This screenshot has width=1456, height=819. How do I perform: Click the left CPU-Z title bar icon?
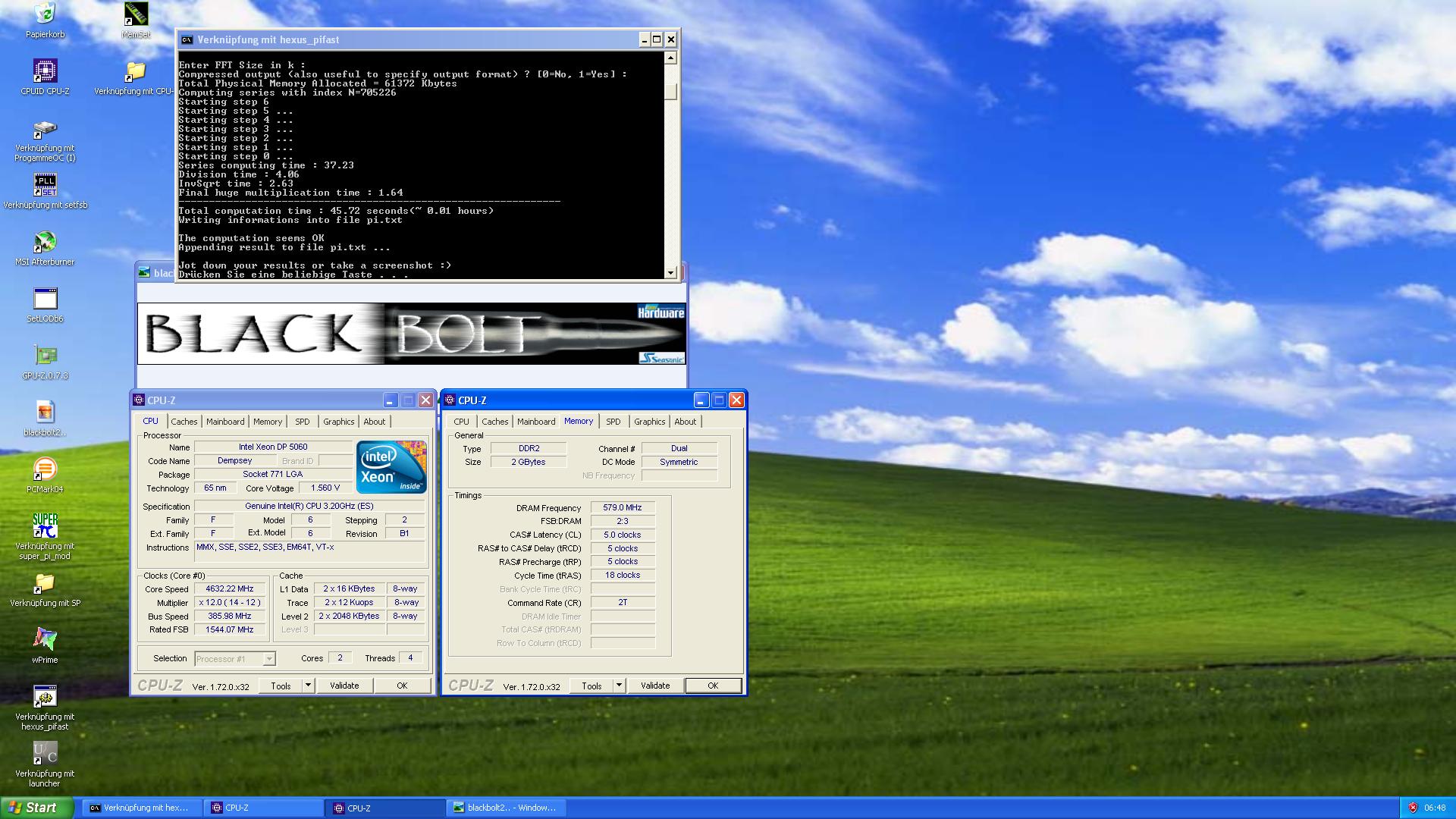point(139,400)
